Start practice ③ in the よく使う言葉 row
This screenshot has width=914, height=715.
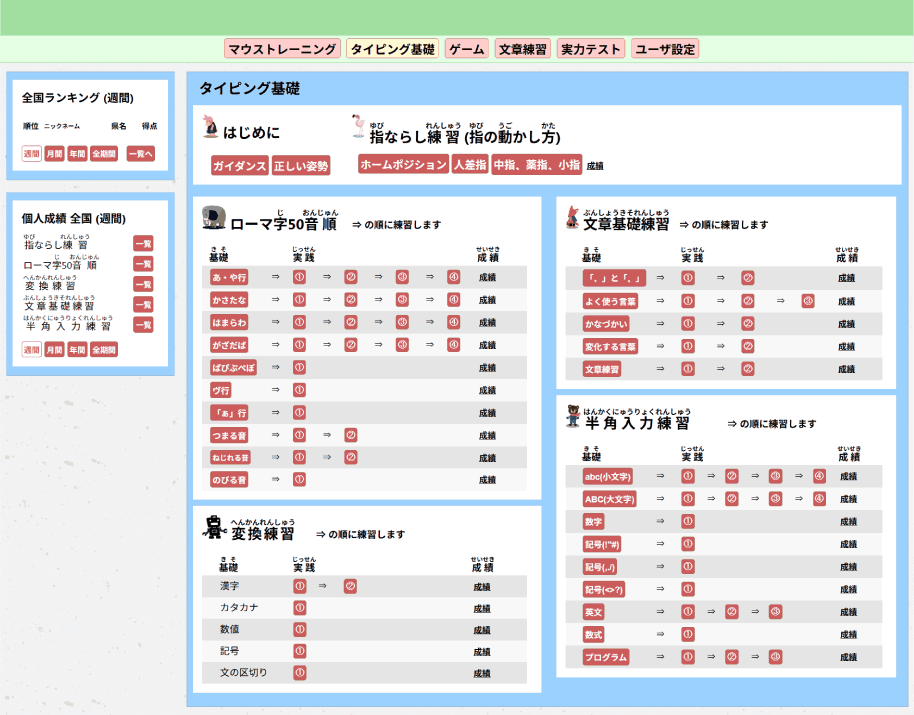coord(808,301)
